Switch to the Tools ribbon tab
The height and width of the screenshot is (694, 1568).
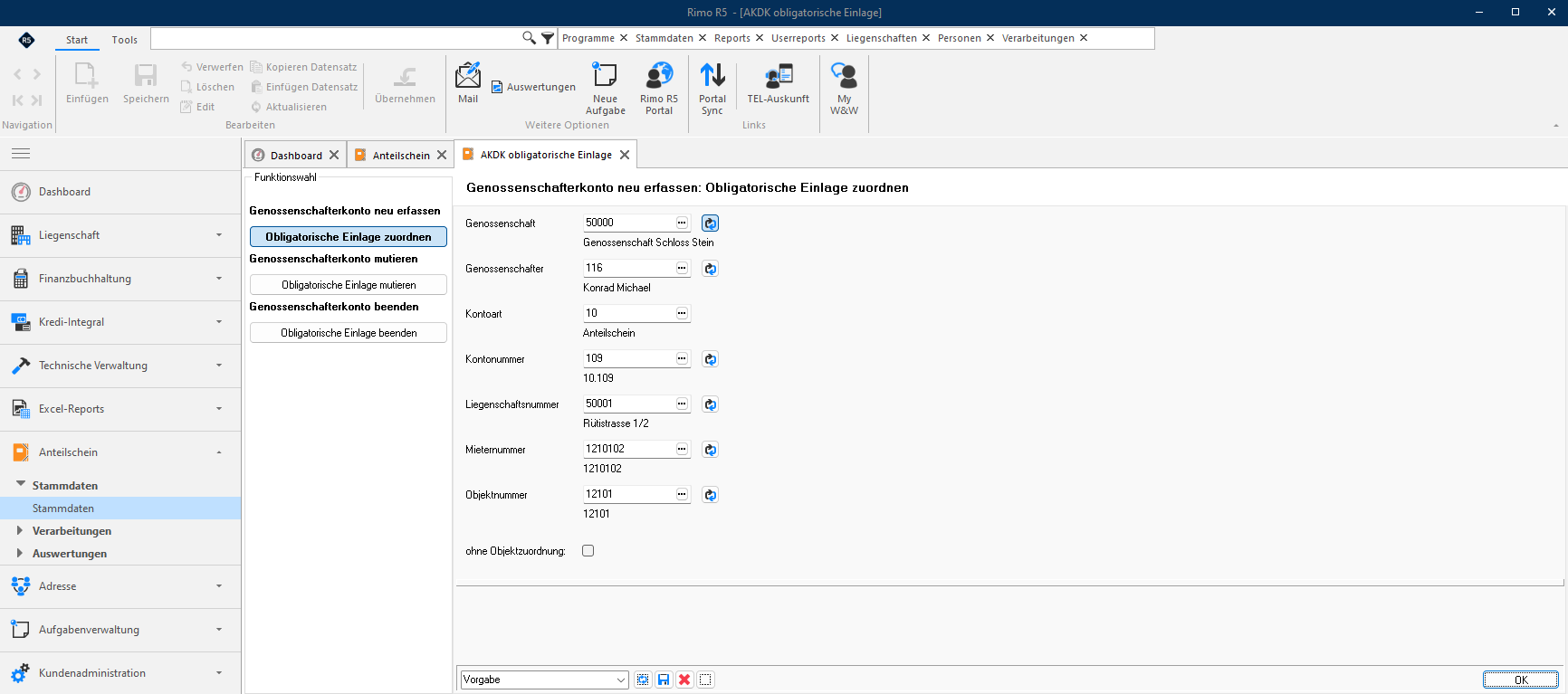click(x=125, y=40)
